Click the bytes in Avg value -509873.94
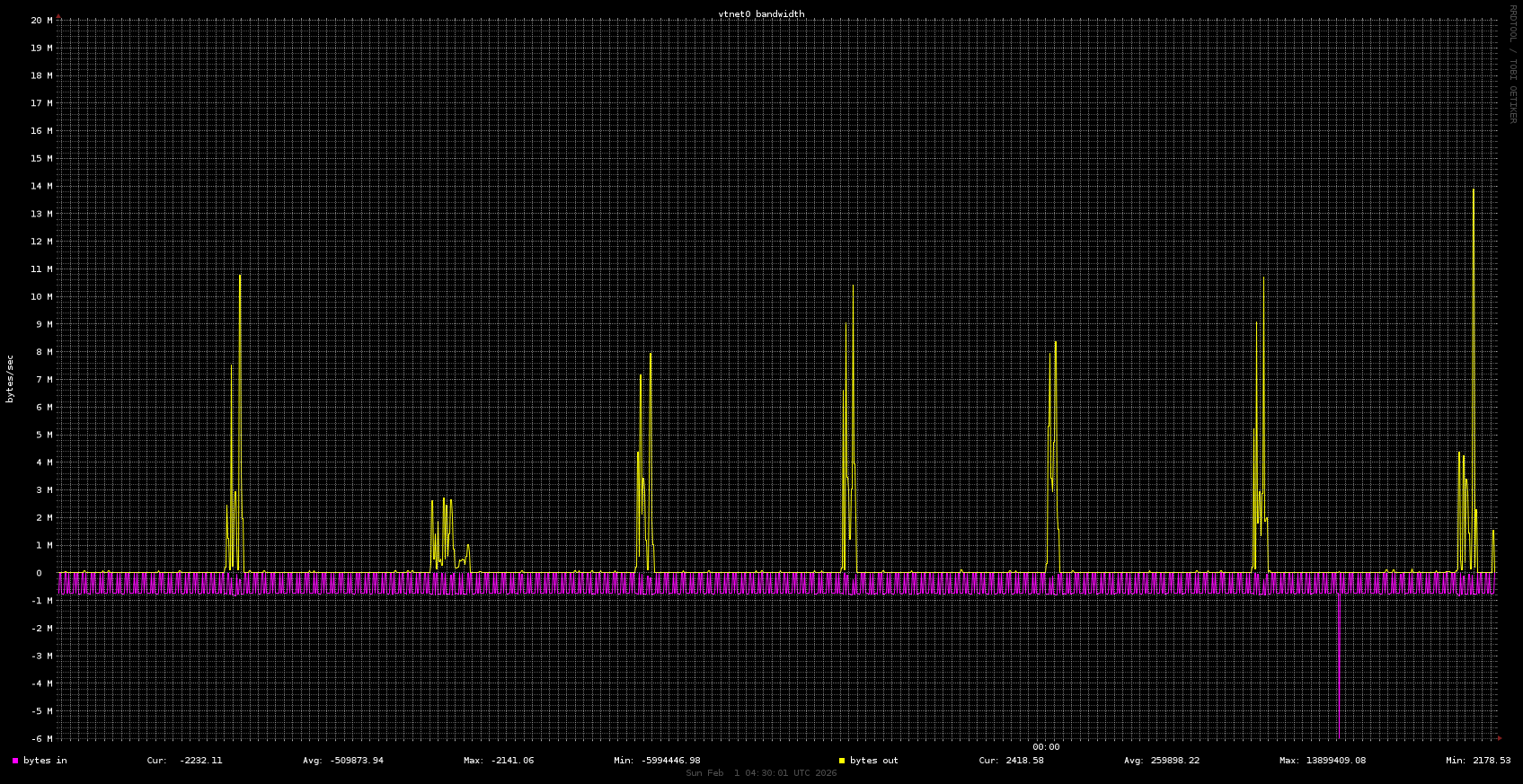This screenshot has height=784, width=1523. [x=356, y=761]
